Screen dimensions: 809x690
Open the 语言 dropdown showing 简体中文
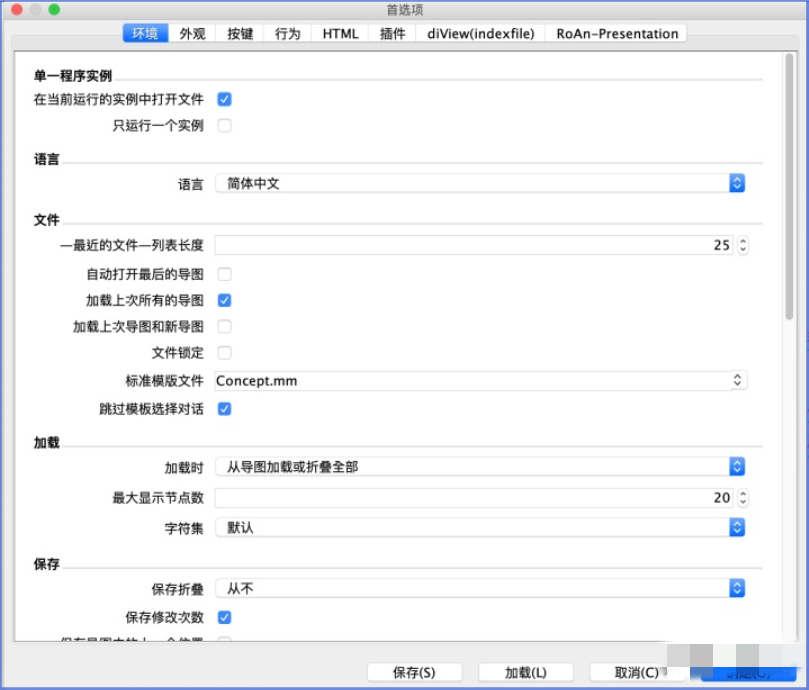coord(736,183)
